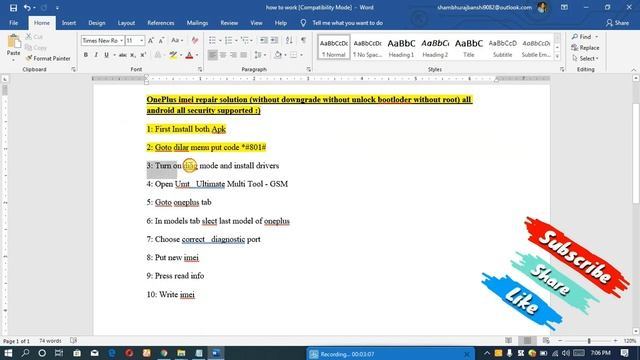Toggle Italic formatting

pos(96,55)
